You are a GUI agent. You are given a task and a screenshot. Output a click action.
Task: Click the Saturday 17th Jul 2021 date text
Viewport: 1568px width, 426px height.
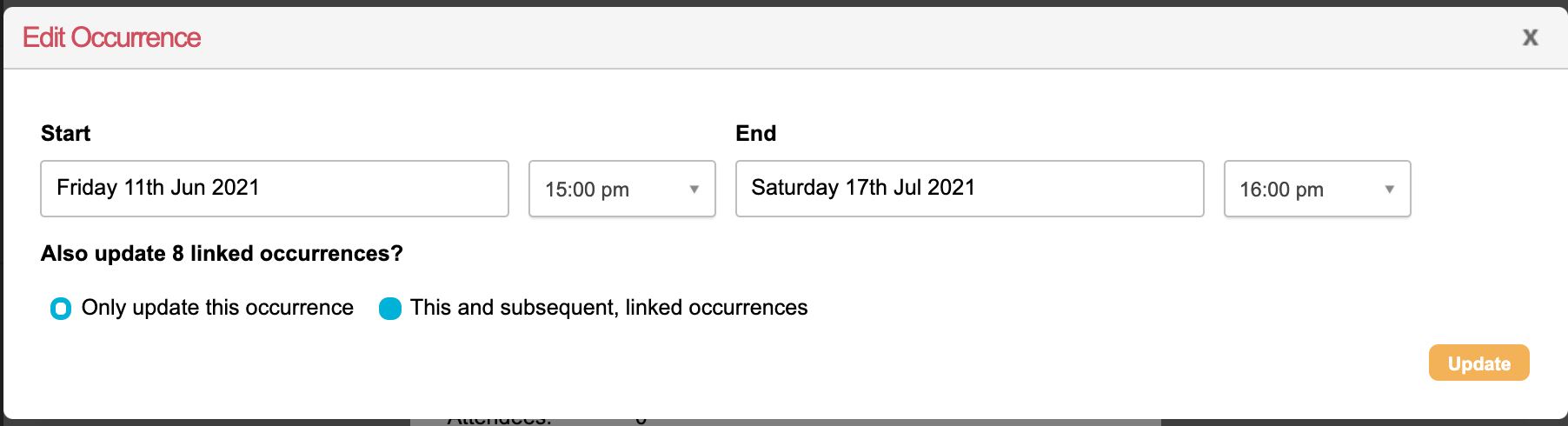coord(863,188)
